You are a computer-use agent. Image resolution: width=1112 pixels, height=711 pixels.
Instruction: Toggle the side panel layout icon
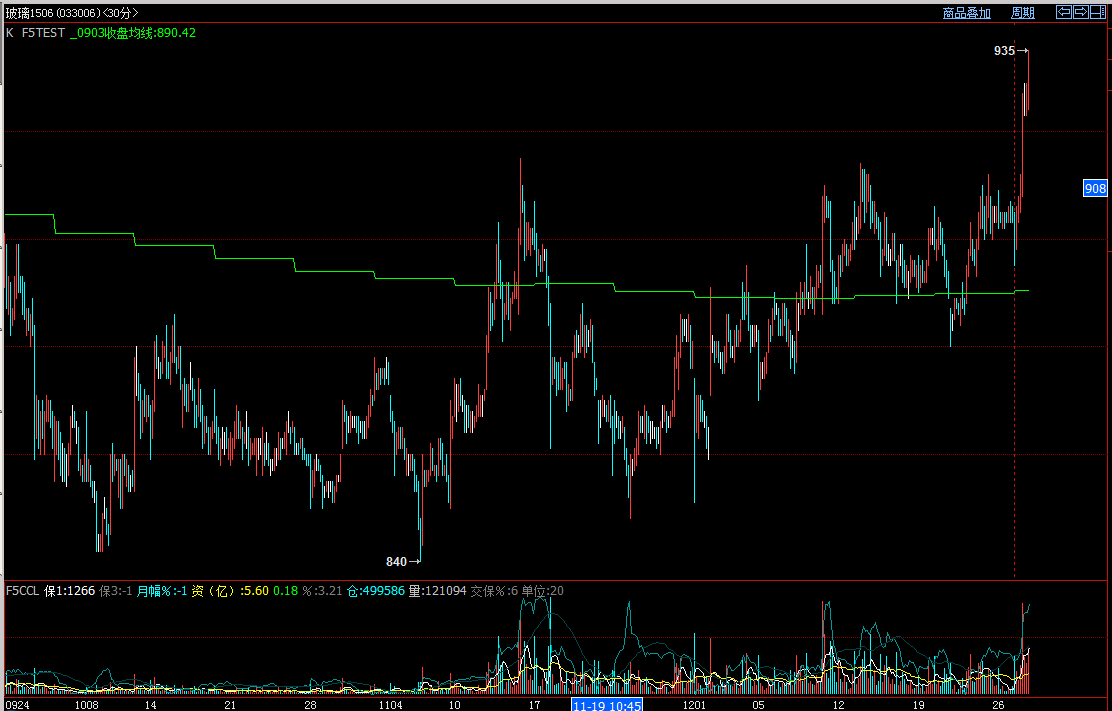[x=1098, y=12]
